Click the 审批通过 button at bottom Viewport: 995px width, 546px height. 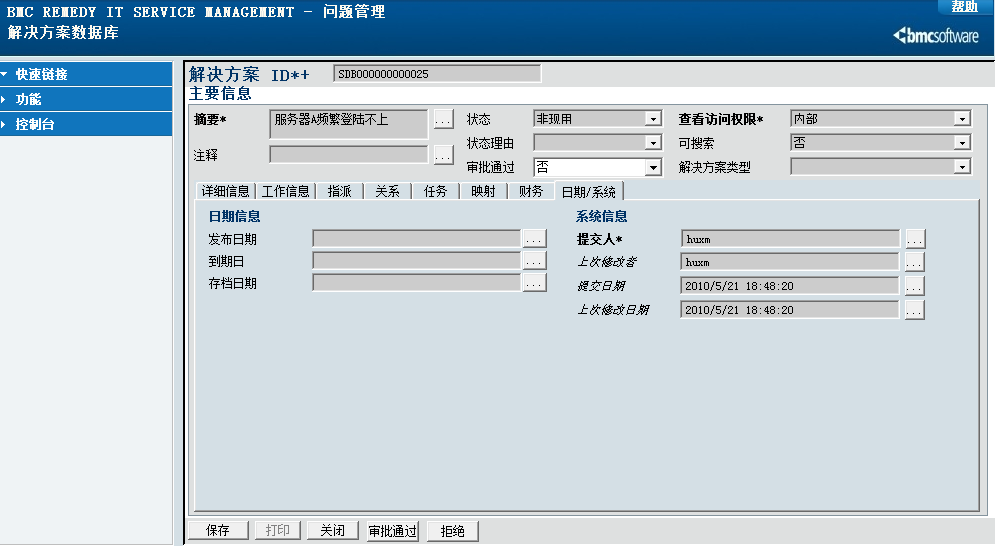coord(393,531)
